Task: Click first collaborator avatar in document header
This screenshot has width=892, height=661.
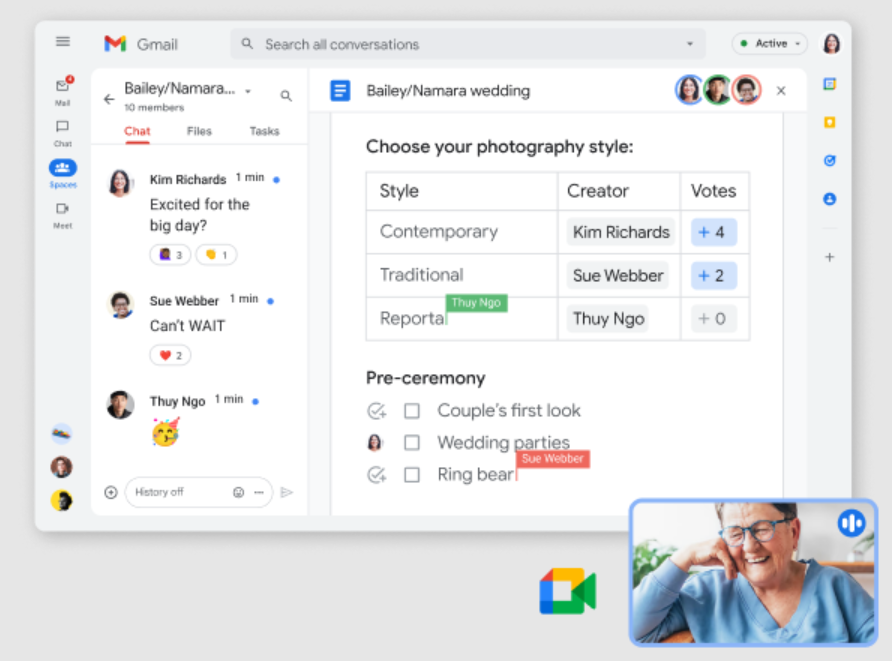Action: coord(689,90)
